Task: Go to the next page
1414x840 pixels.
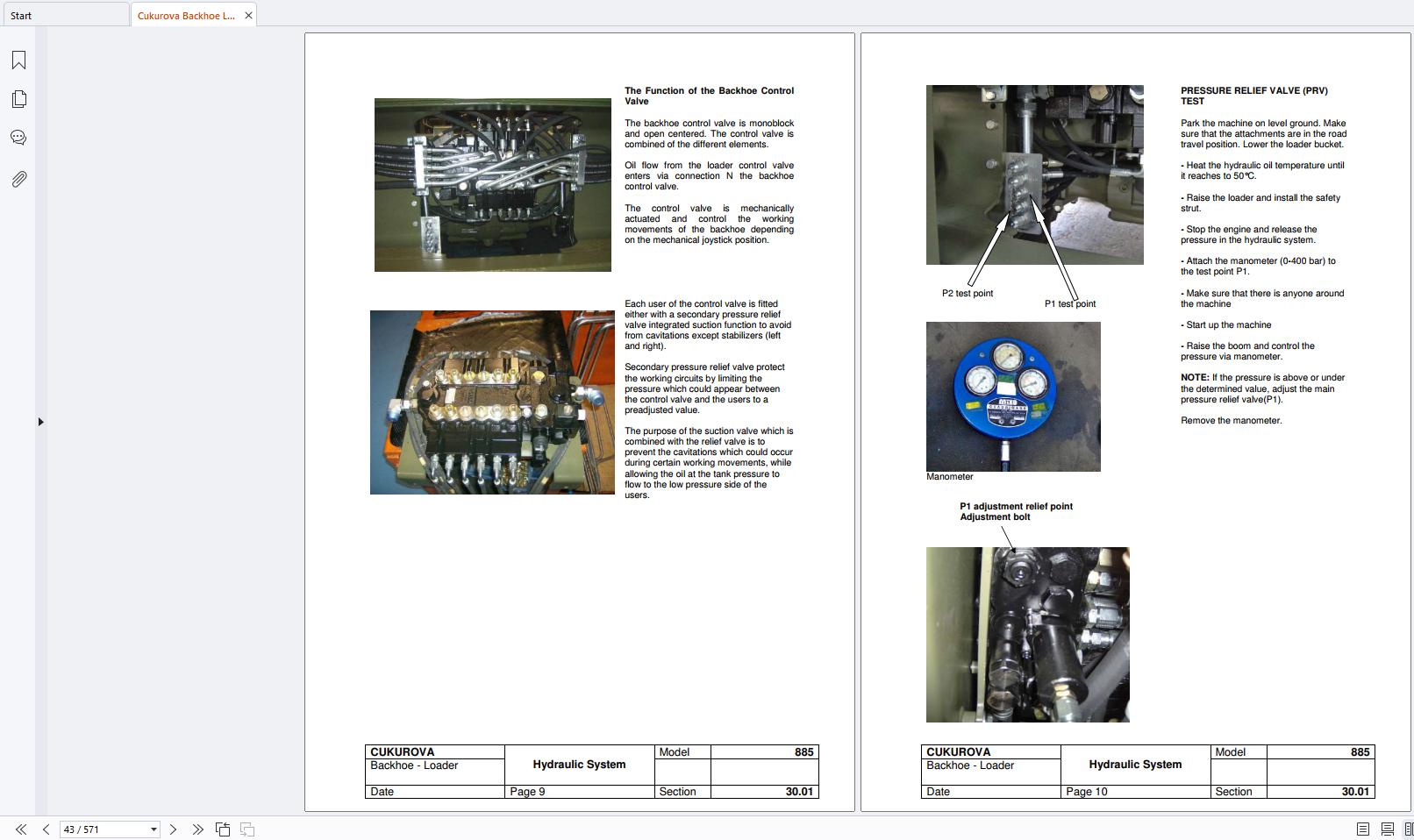Action: tap(173, 829)
